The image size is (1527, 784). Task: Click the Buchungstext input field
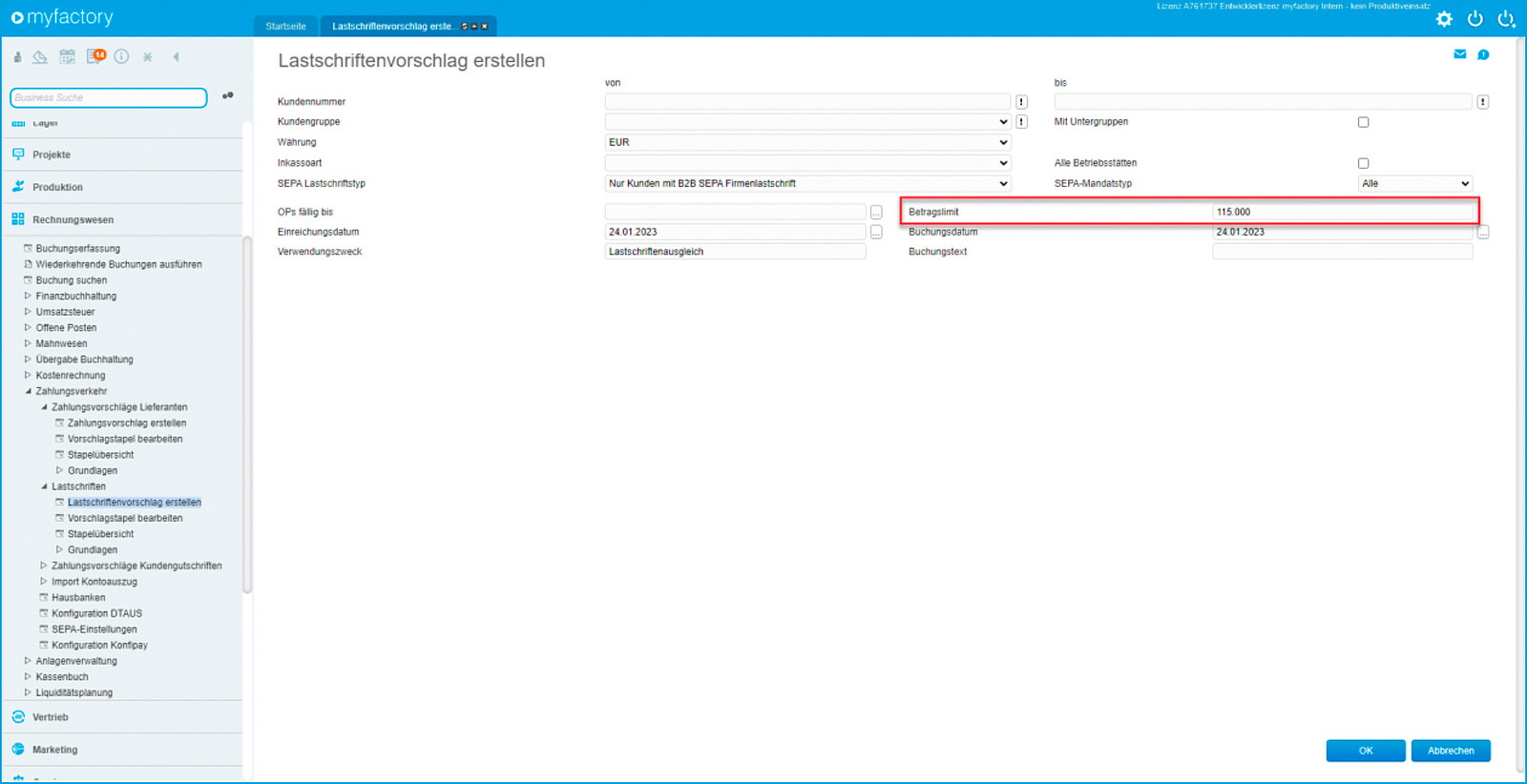(x=1343, y=252)
